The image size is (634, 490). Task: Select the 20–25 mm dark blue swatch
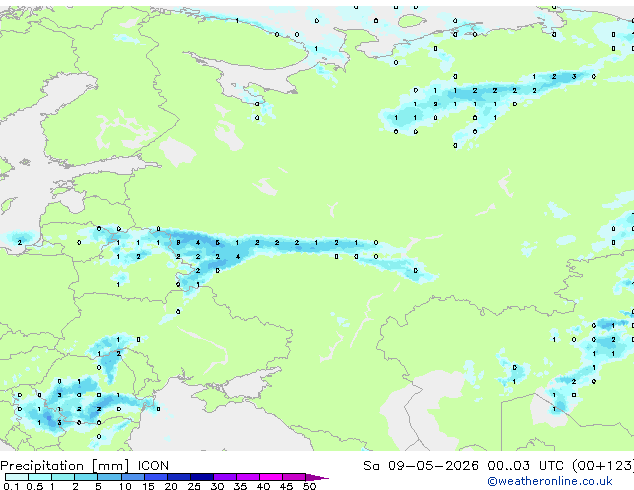179,477
